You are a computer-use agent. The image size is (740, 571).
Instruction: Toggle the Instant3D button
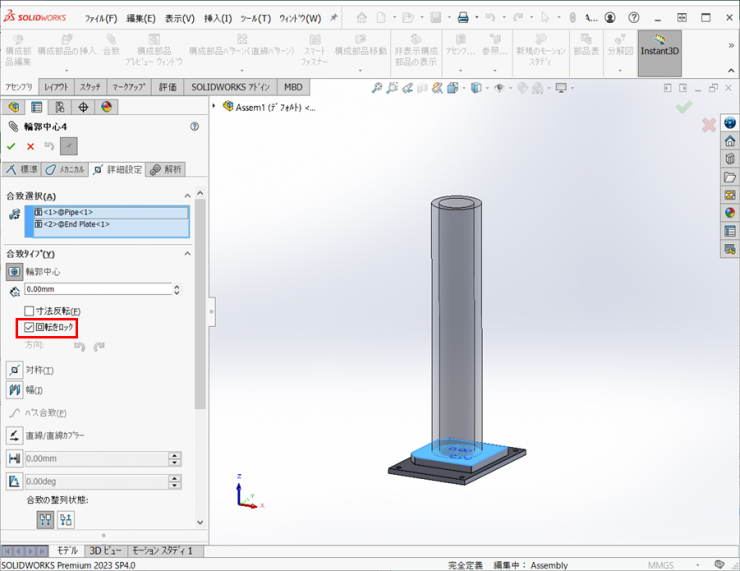point(659,52)
